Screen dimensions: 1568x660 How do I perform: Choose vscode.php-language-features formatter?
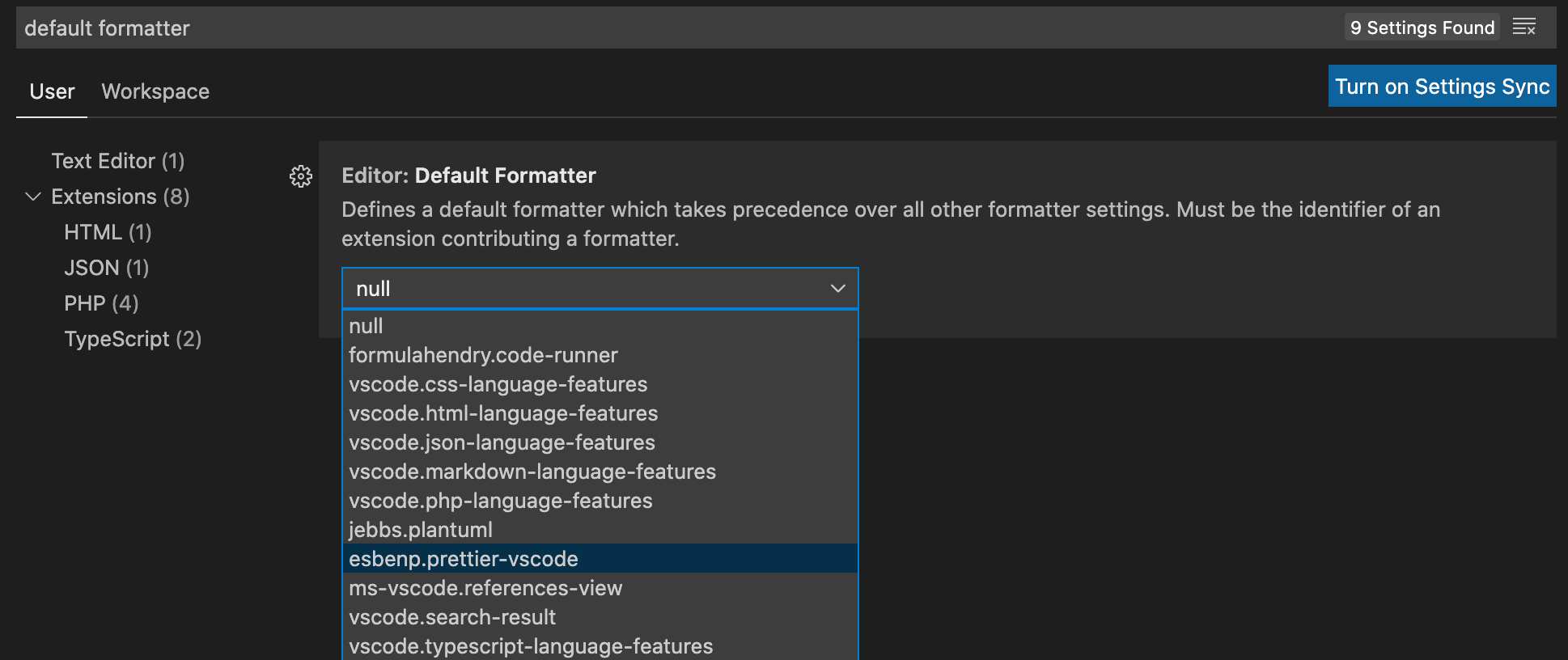(x=600, y=501)
